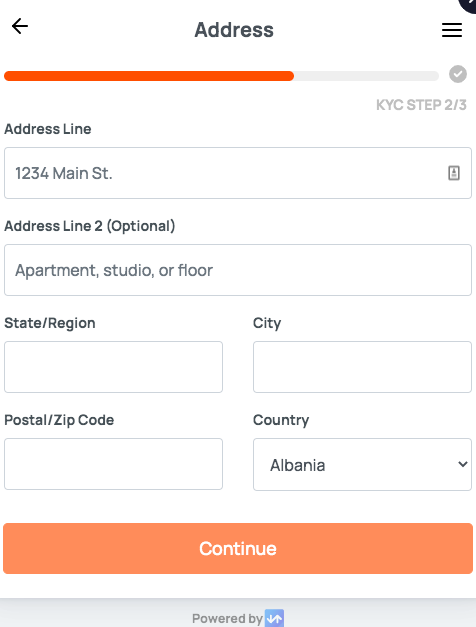
Task: Expand the Country chevron arrow
Action: tap(463, 464)
